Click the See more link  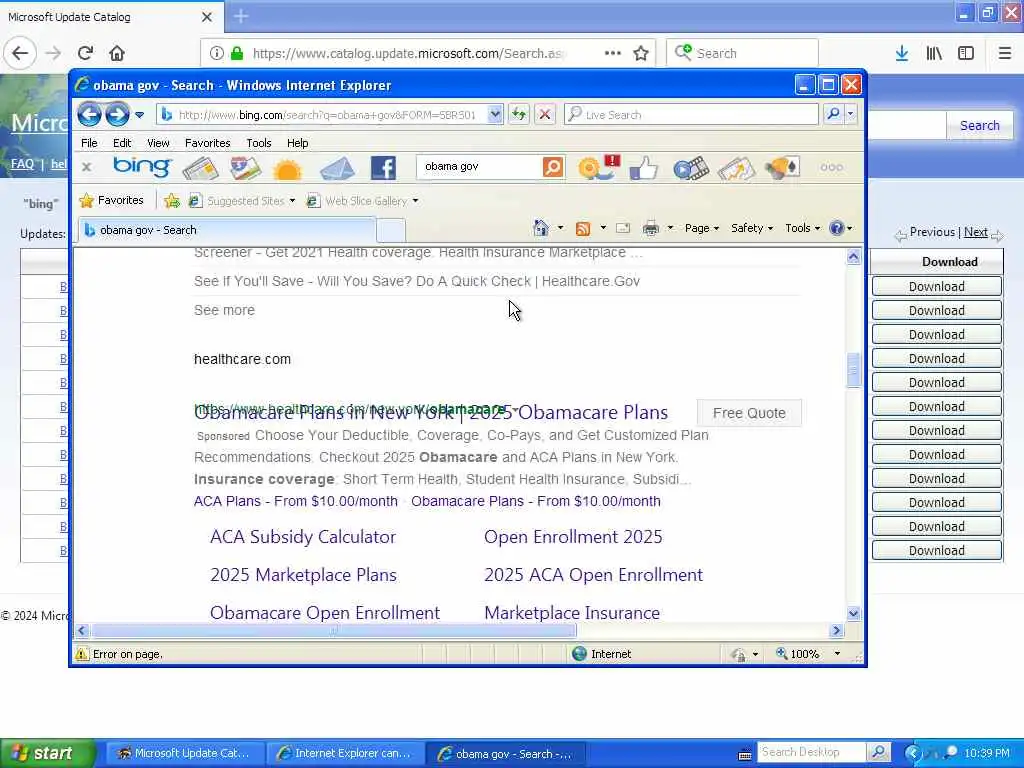point(224,310)
